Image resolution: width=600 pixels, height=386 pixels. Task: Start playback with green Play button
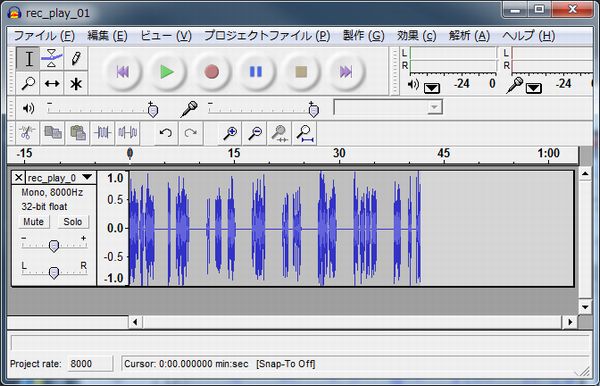pyautogui.click(x=167, y=72)
